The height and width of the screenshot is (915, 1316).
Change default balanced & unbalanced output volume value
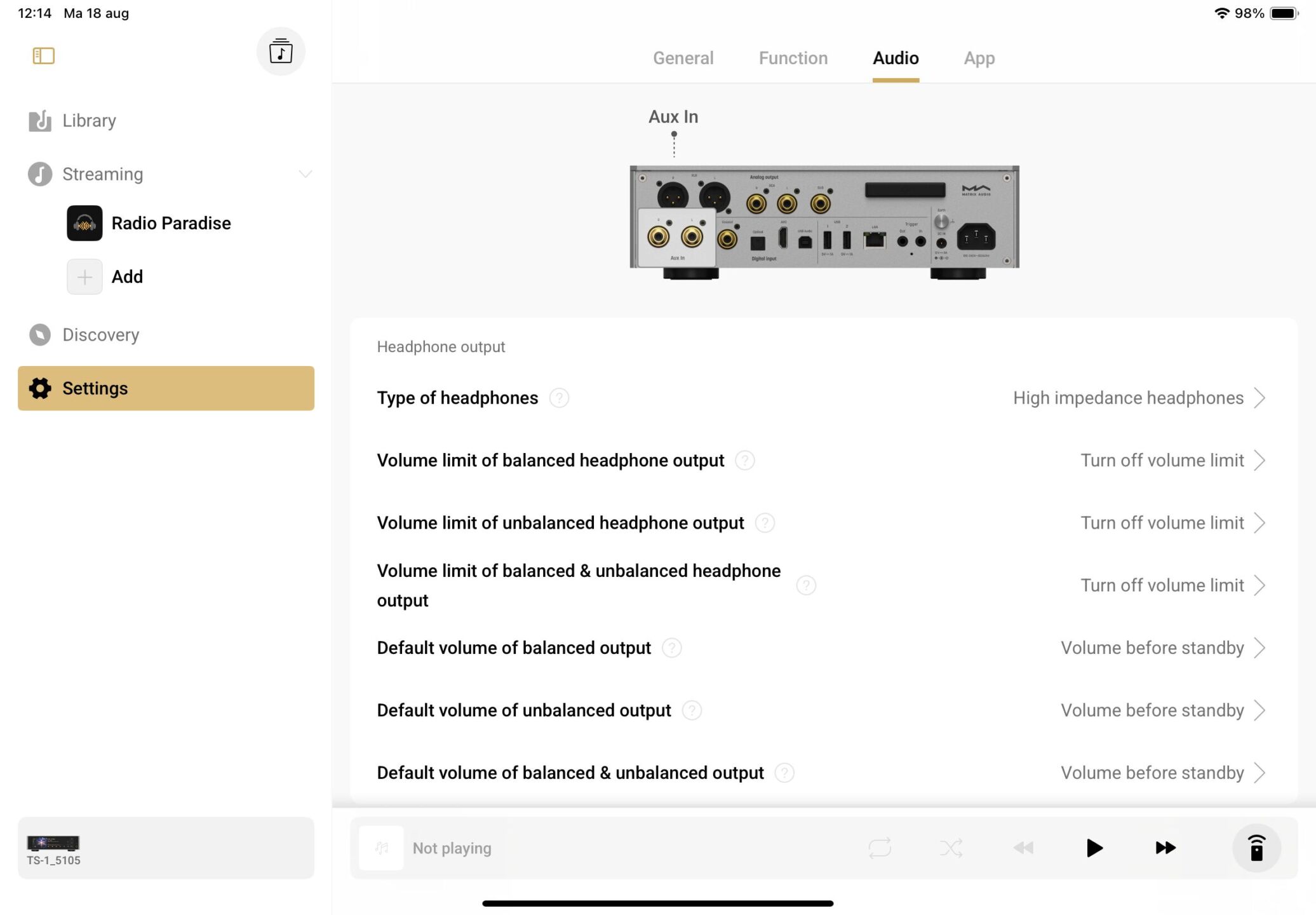[1164, 773]
